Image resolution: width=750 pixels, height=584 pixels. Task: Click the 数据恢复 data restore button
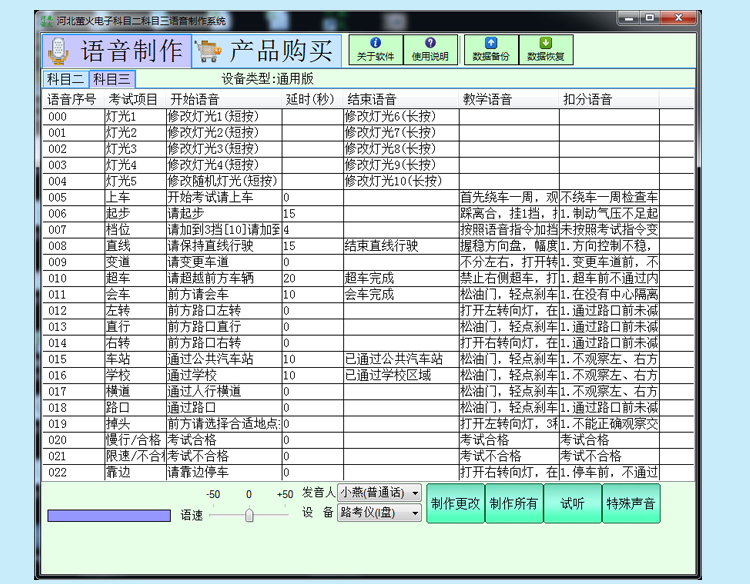pos(546,49)
